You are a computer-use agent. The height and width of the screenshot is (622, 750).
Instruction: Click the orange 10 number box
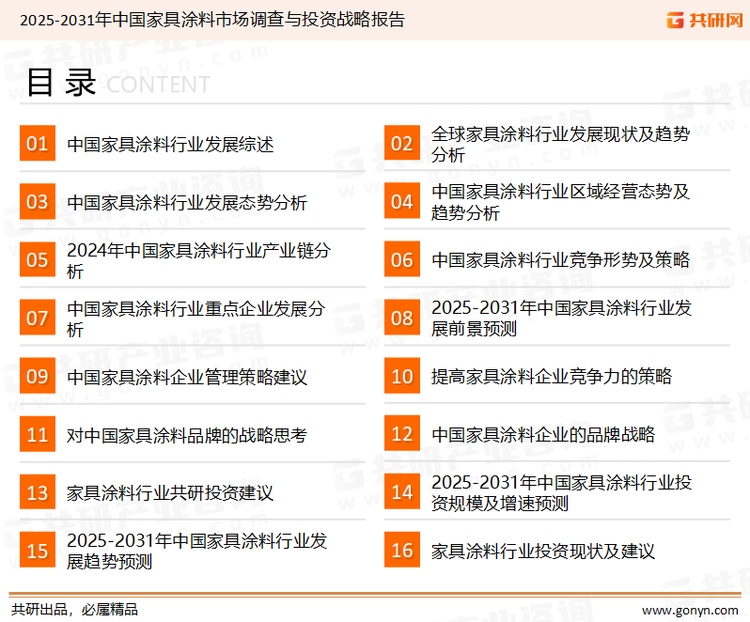402,376
